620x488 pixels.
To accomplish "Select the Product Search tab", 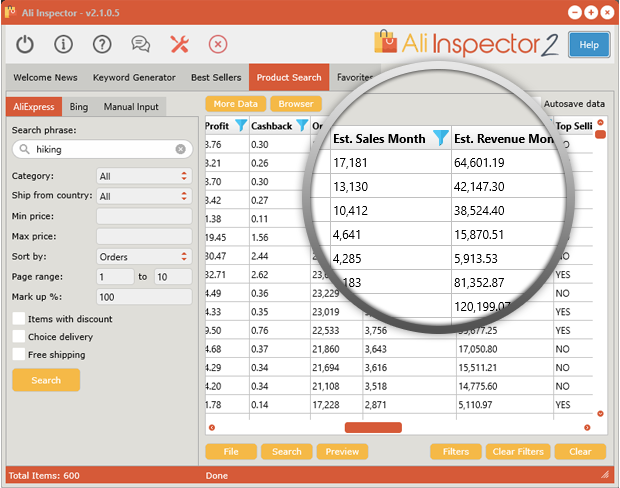I will 289,78.
